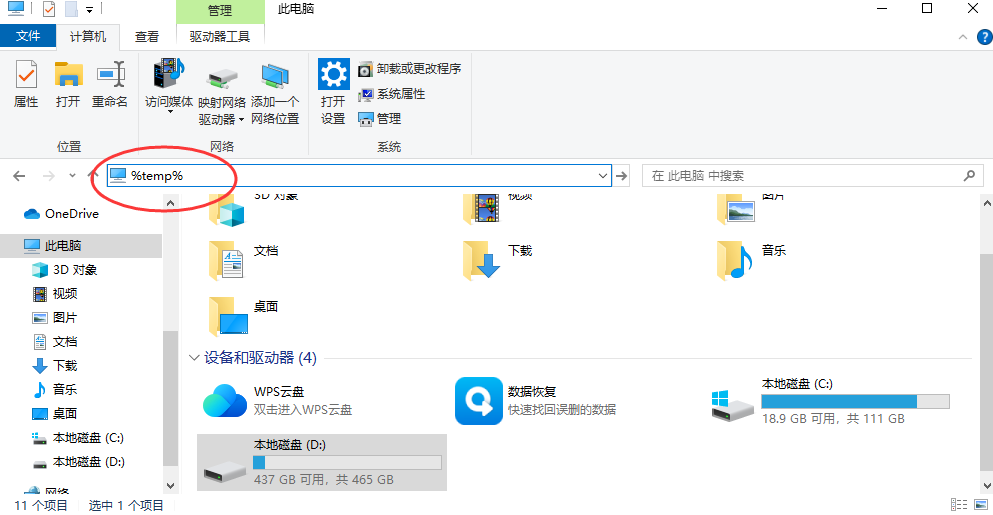Open the address bar history dropdown
The image size is (993, 515).
click(603, 176)
